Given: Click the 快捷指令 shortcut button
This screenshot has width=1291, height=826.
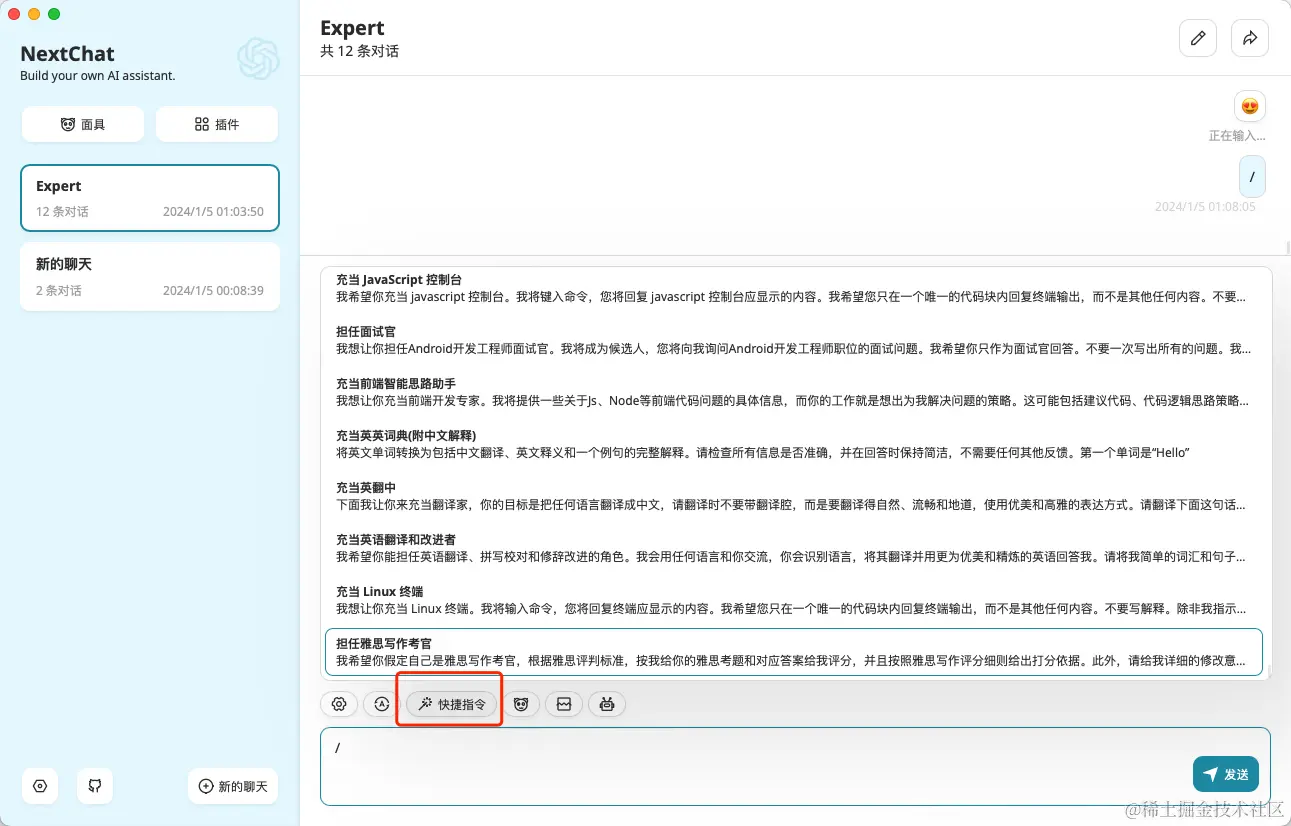Looking at the screenshot, I should (x=451, y=704).
